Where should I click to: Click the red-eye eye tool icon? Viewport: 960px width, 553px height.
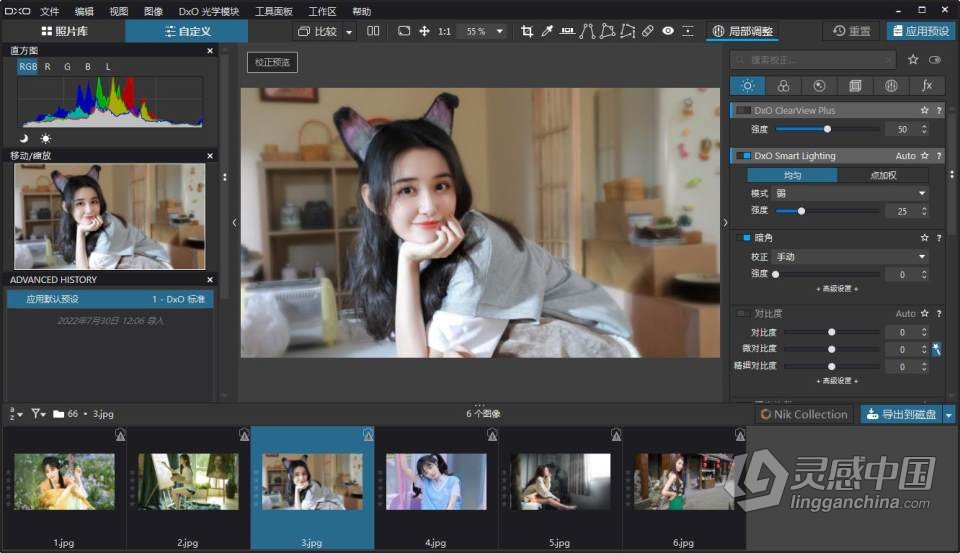[x=668, y=31]
